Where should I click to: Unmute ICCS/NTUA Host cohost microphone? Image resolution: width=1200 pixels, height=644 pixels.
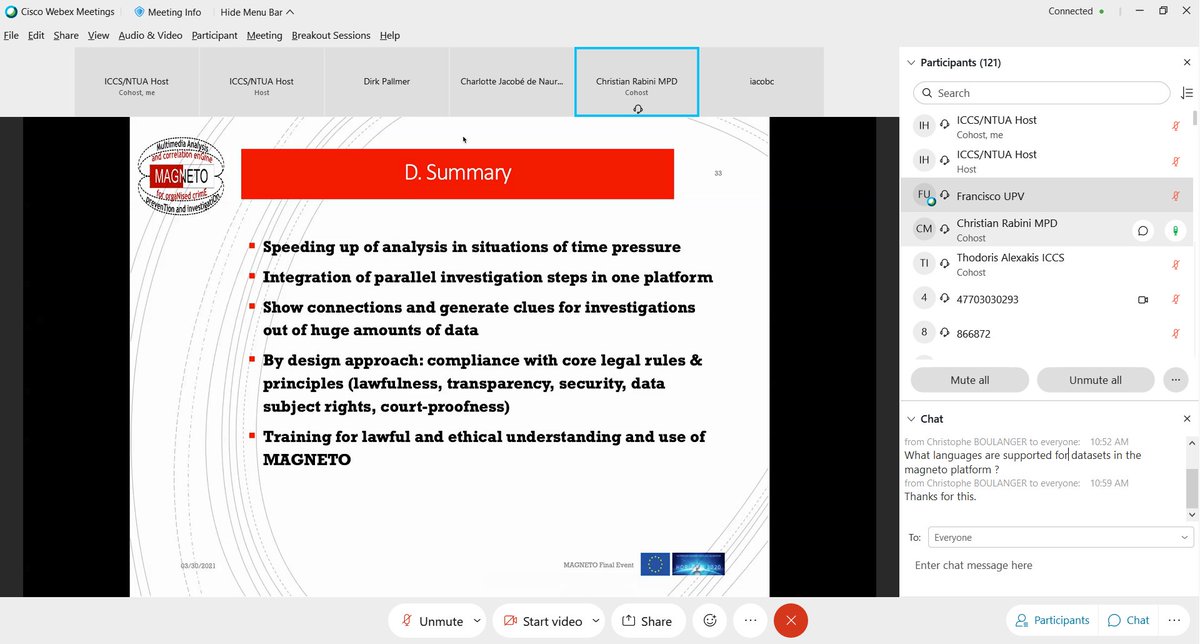(x=1176, y=127)
